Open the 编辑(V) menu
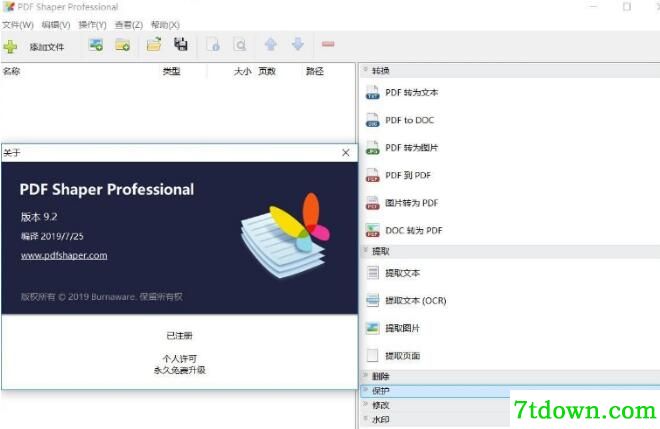Viewport: 660px width, 429px height. pos(56,25)
